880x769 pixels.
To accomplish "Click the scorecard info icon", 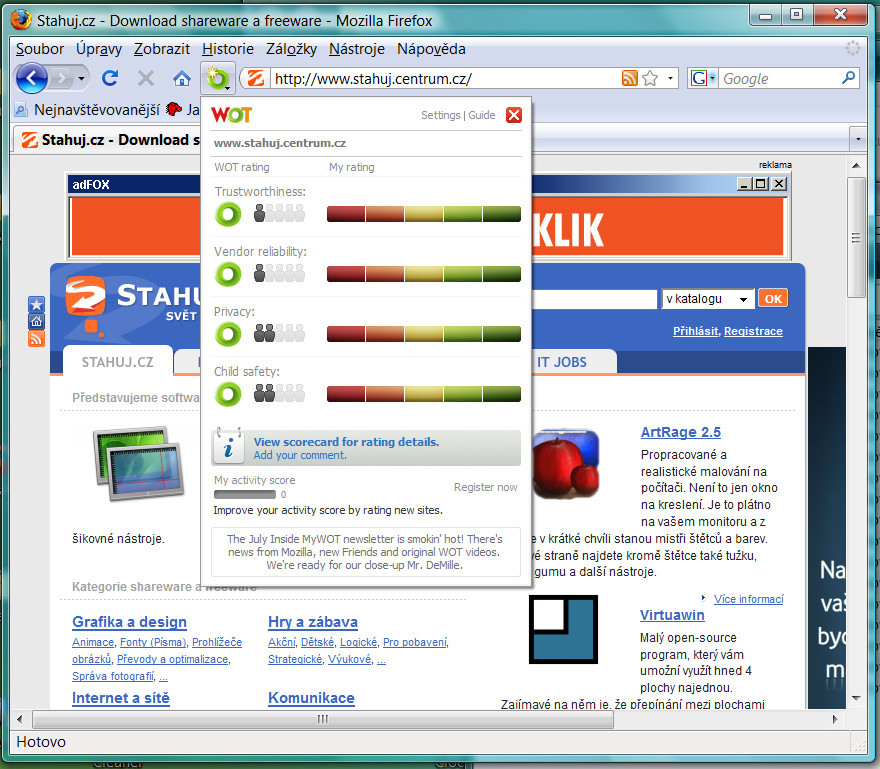I will pos(230,447).
